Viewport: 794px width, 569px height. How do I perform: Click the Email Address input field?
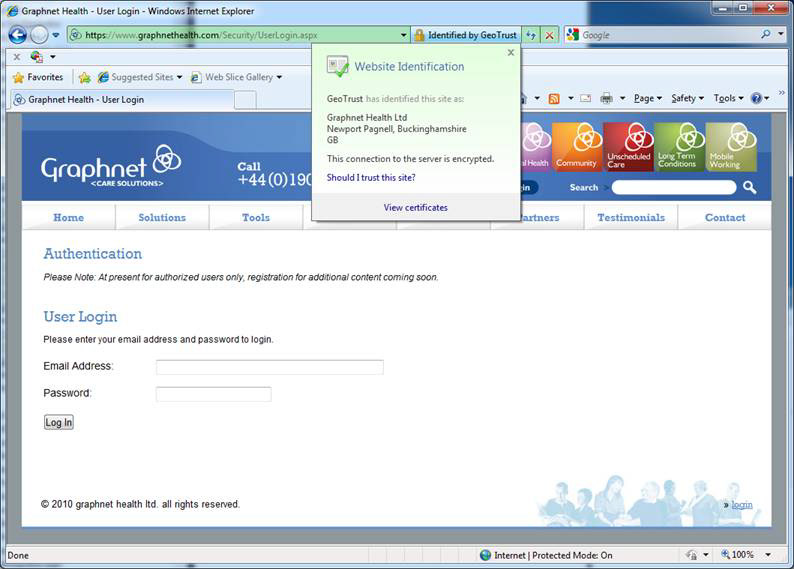(x=269, y=367)
